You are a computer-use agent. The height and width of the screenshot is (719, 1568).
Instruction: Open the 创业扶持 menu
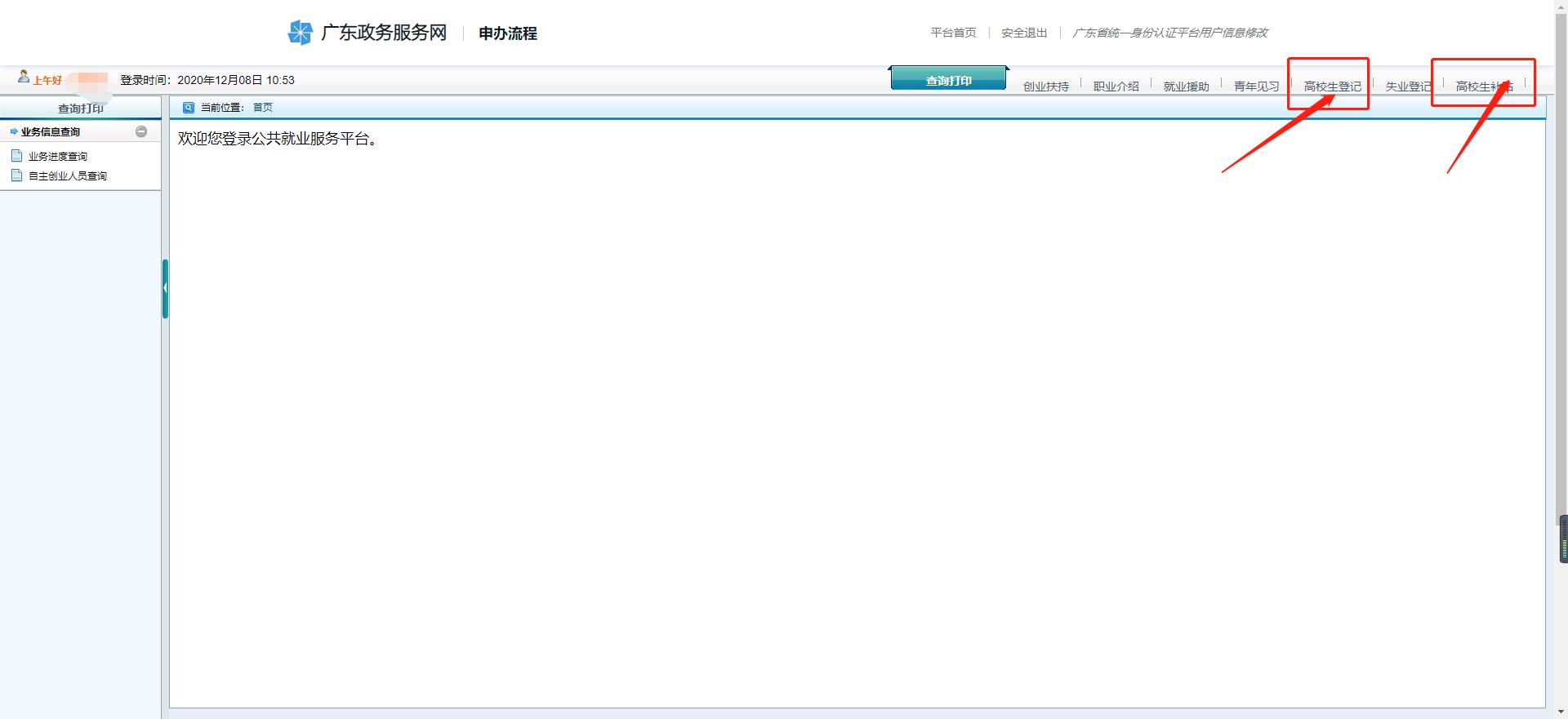tap(1045, 87)
